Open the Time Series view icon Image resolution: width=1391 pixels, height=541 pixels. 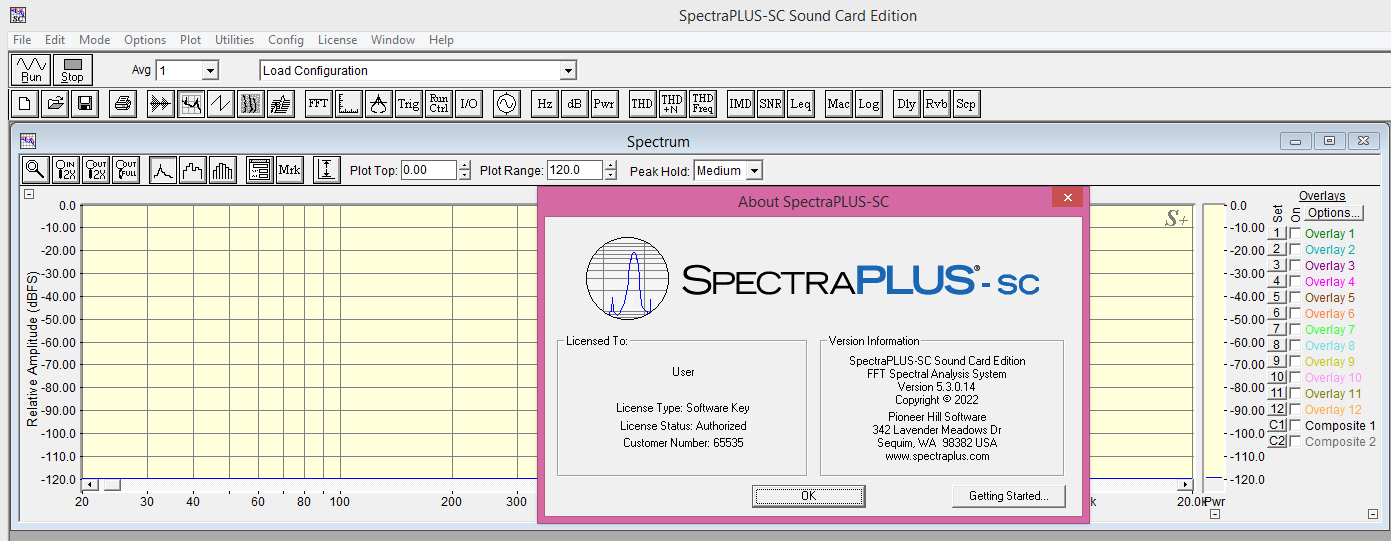[161, 103]
